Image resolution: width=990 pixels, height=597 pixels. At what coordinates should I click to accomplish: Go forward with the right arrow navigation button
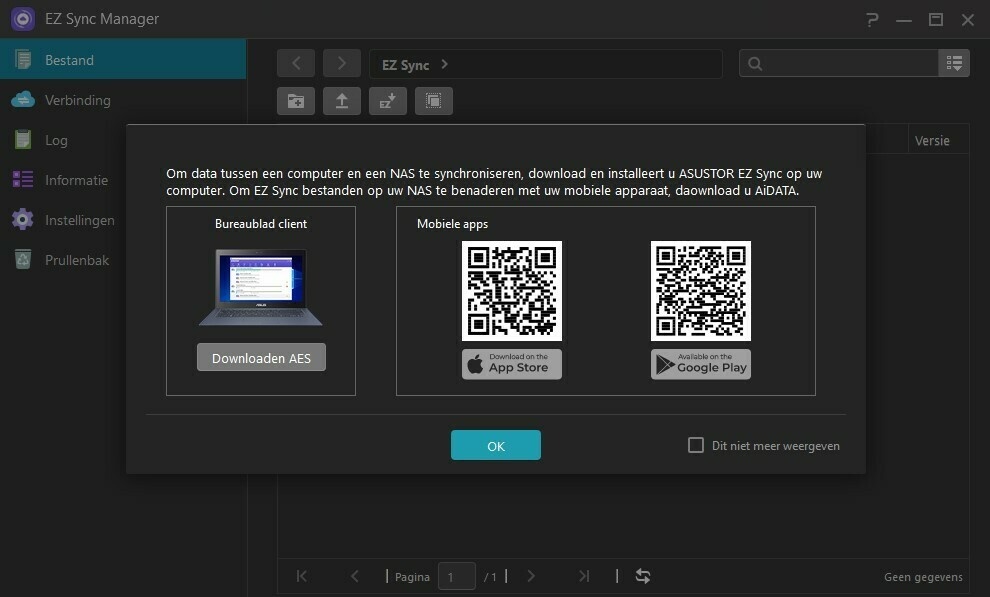342,63
